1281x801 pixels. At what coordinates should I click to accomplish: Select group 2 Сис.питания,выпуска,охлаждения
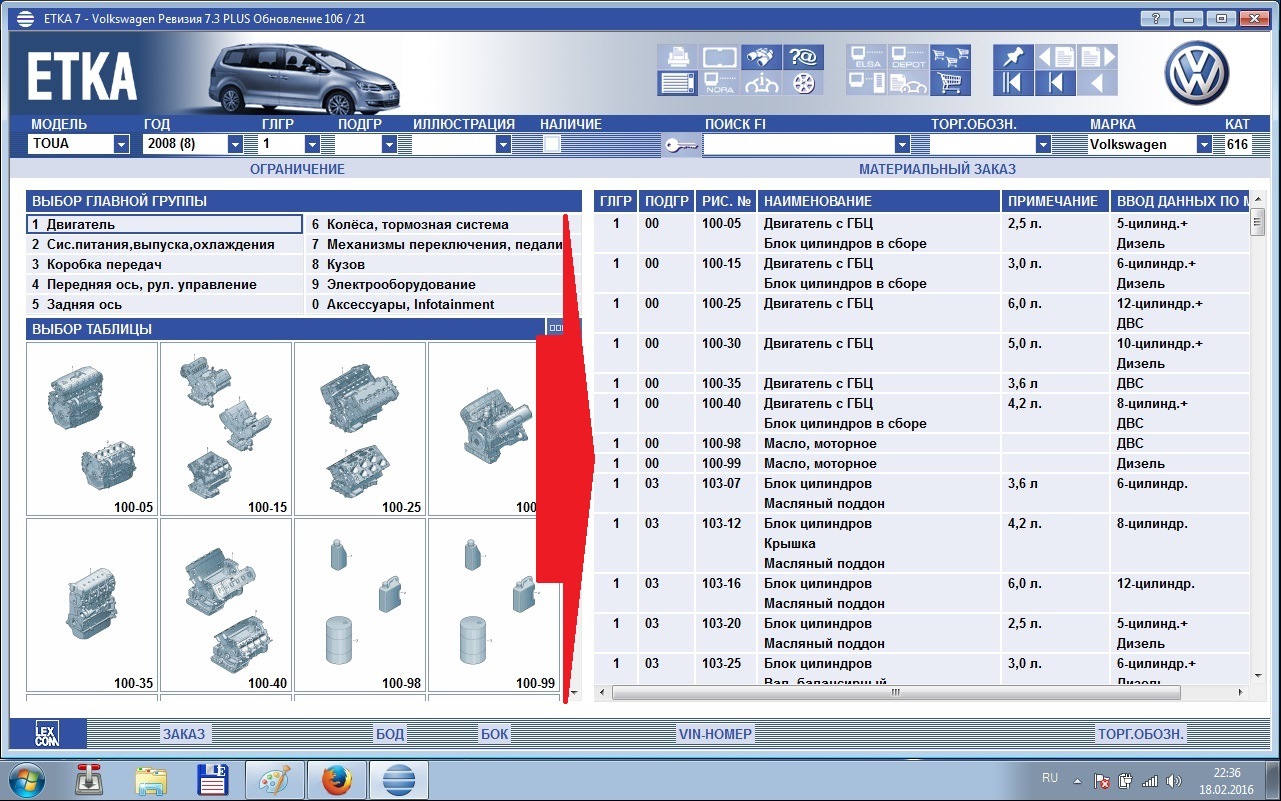coord(165,244)
